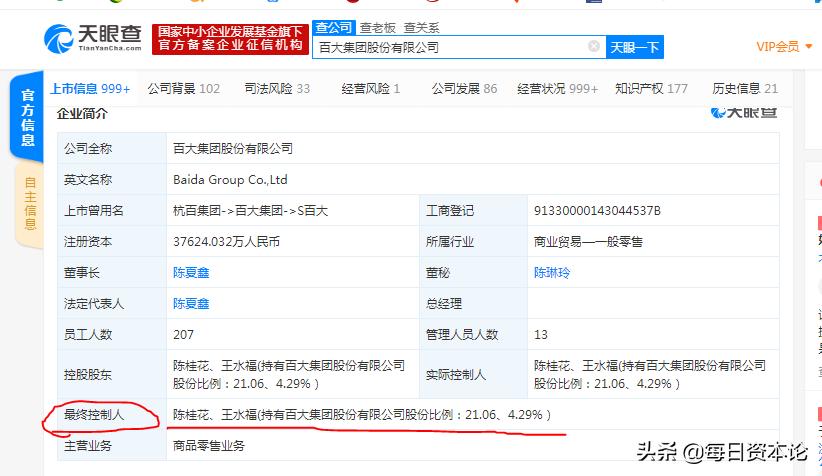The image size is (822, 476).
Task: Open the 知识产权 177 tab
Action: pos(651,89)
